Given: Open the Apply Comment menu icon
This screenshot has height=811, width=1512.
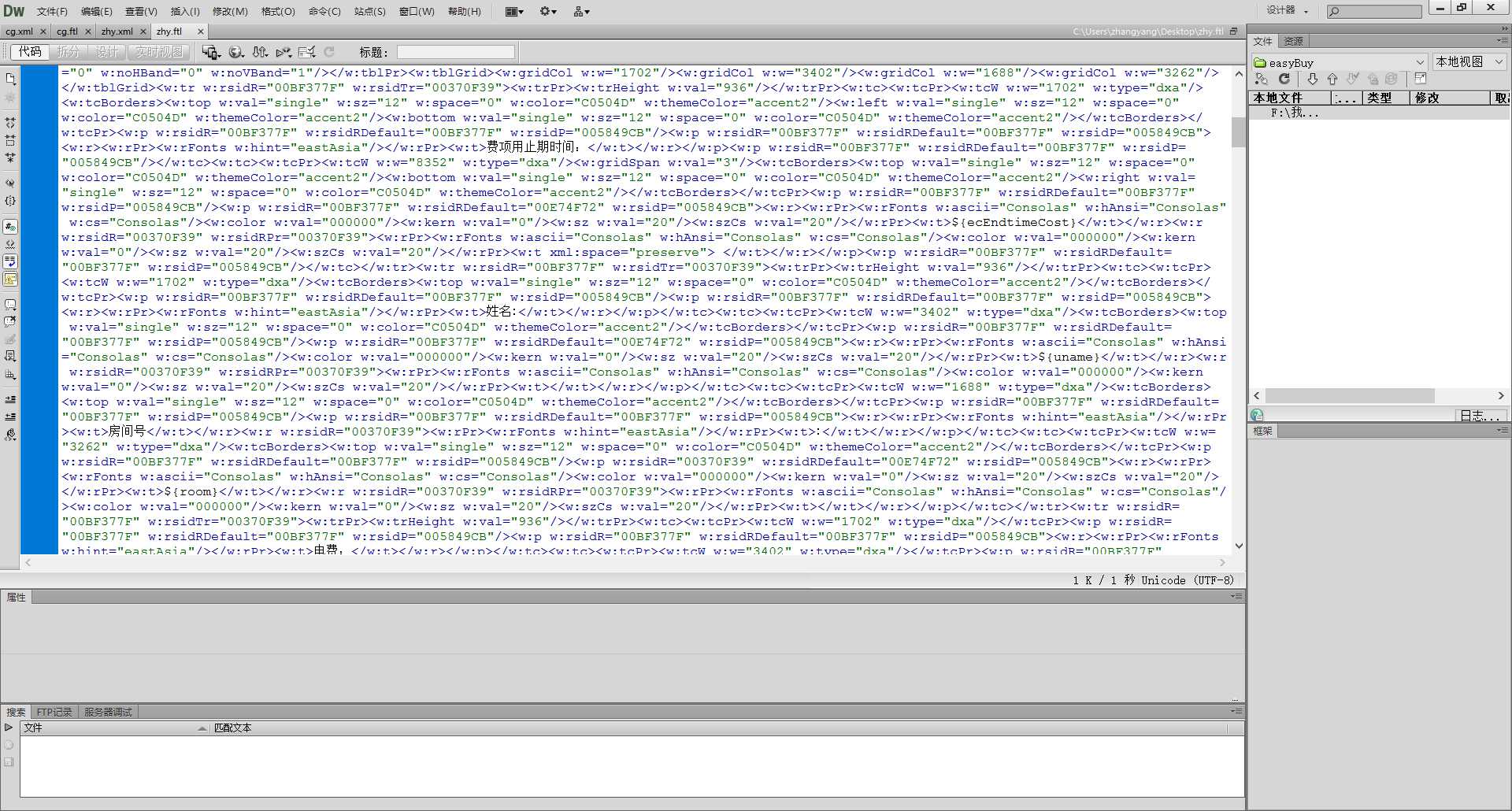Looking at the screenshot, I should [x=10, y=304].
